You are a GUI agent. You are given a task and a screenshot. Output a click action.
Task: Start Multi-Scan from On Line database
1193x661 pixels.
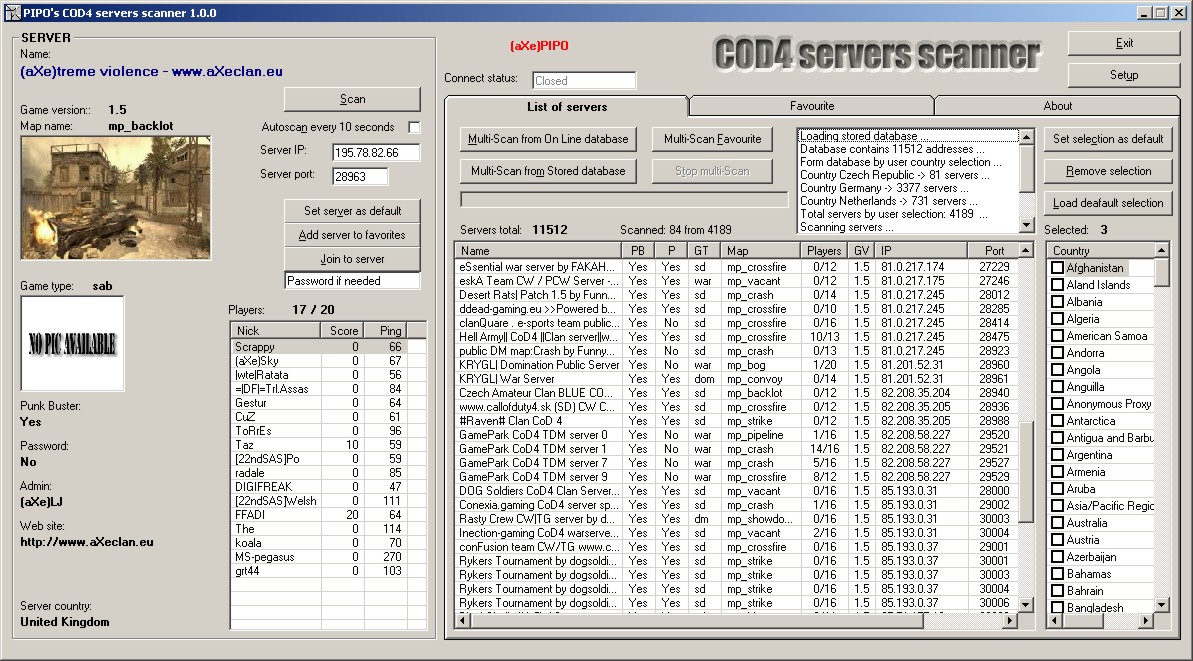(548, 139)
